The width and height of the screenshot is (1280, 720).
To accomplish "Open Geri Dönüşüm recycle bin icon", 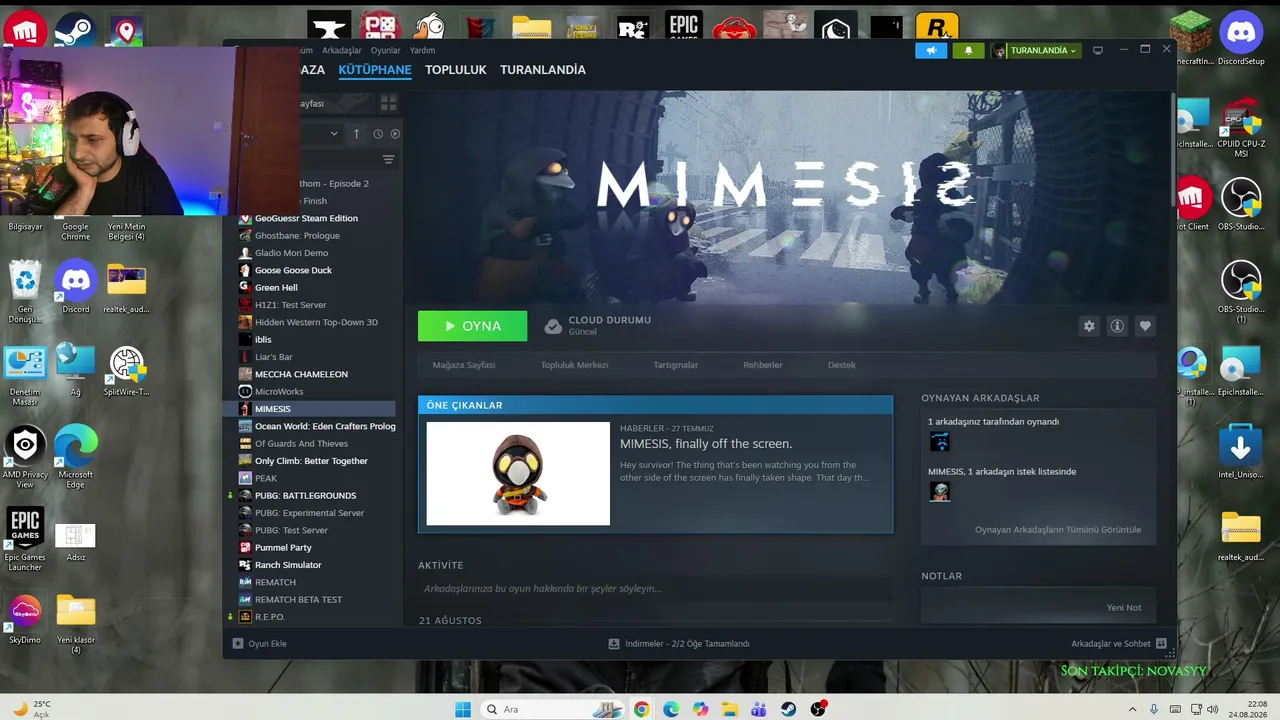I will click(25, 292).
